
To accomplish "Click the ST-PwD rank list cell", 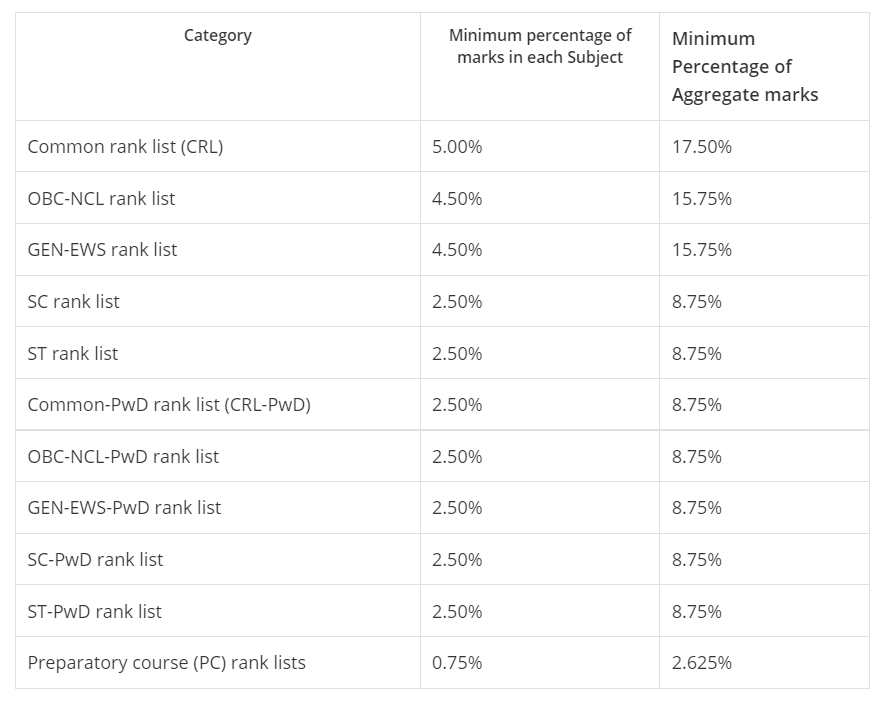I will click(94, 612).
